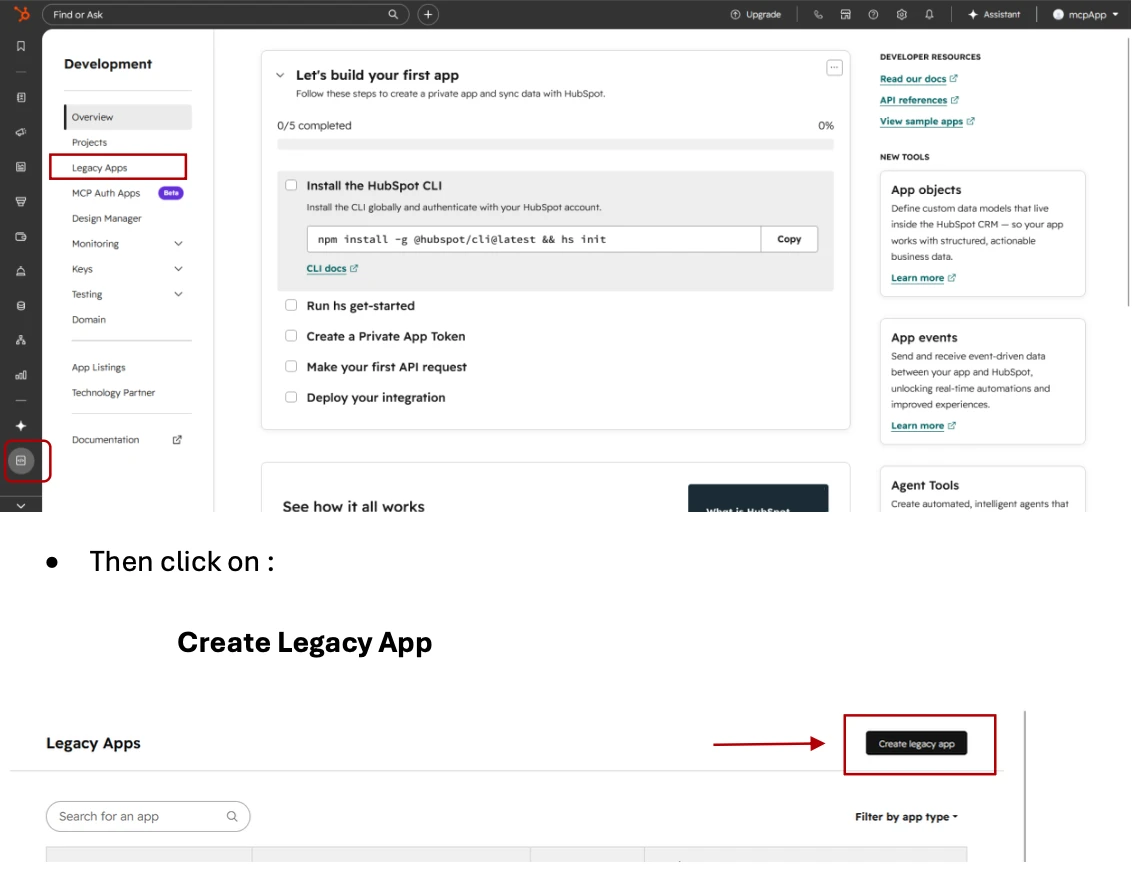Copy the npm install command

point(789,239)
